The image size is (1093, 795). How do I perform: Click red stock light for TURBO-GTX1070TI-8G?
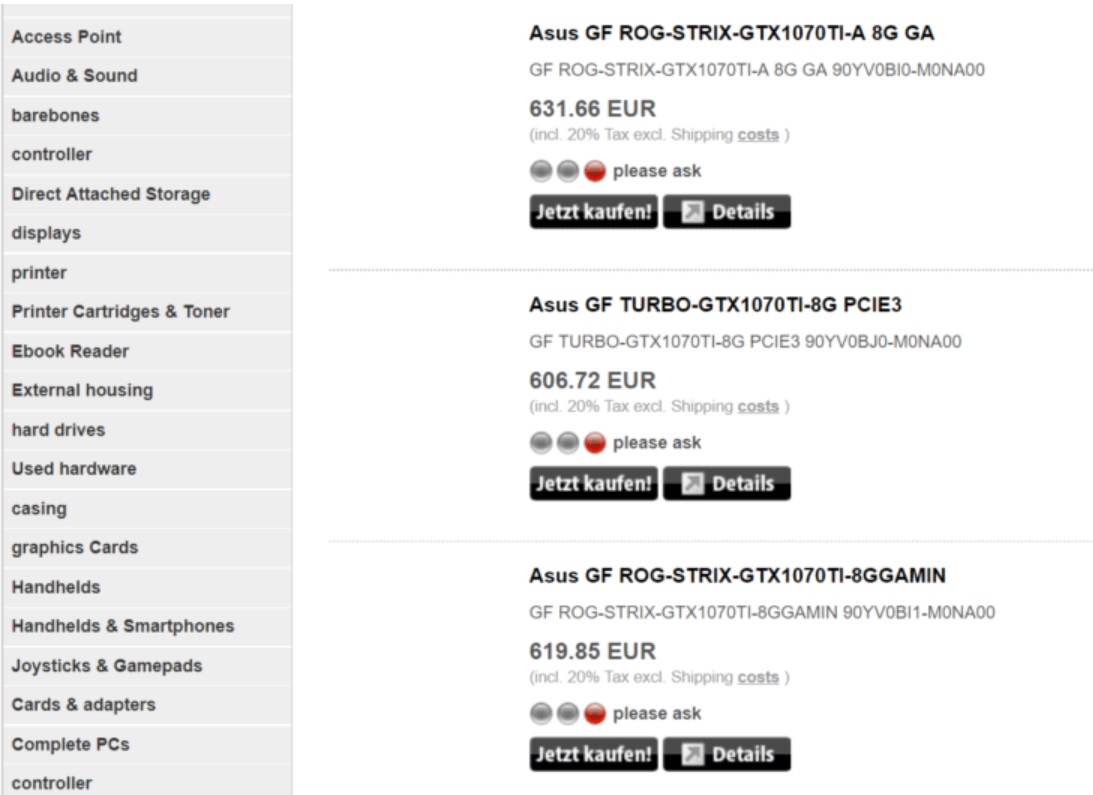click(x=595, y=443)
